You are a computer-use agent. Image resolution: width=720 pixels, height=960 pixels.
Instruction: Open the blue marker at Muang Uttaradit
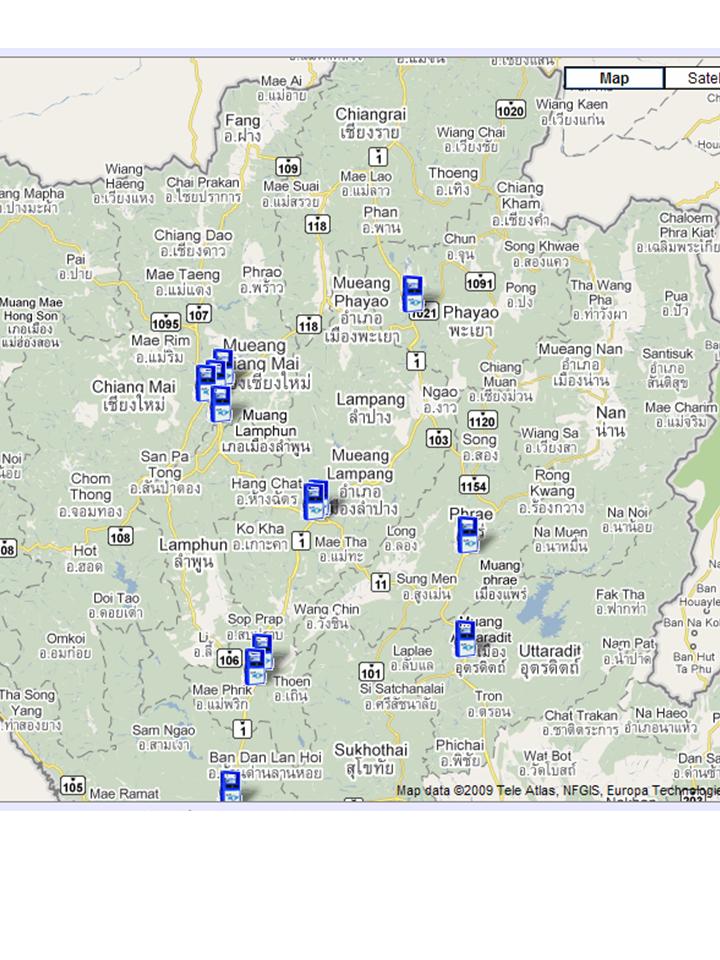coord(465,639)
